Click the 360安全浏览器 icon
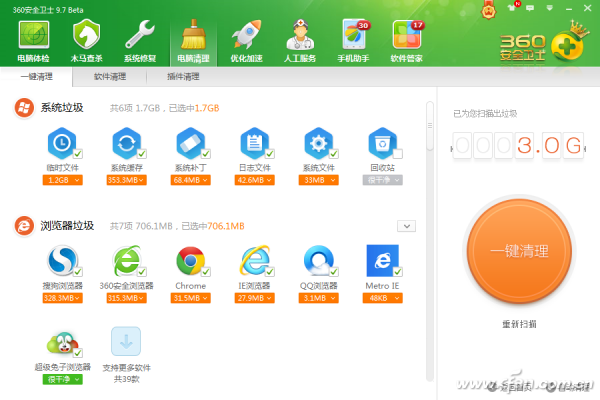This screenshot has height=400, width=600. [126, 261]
